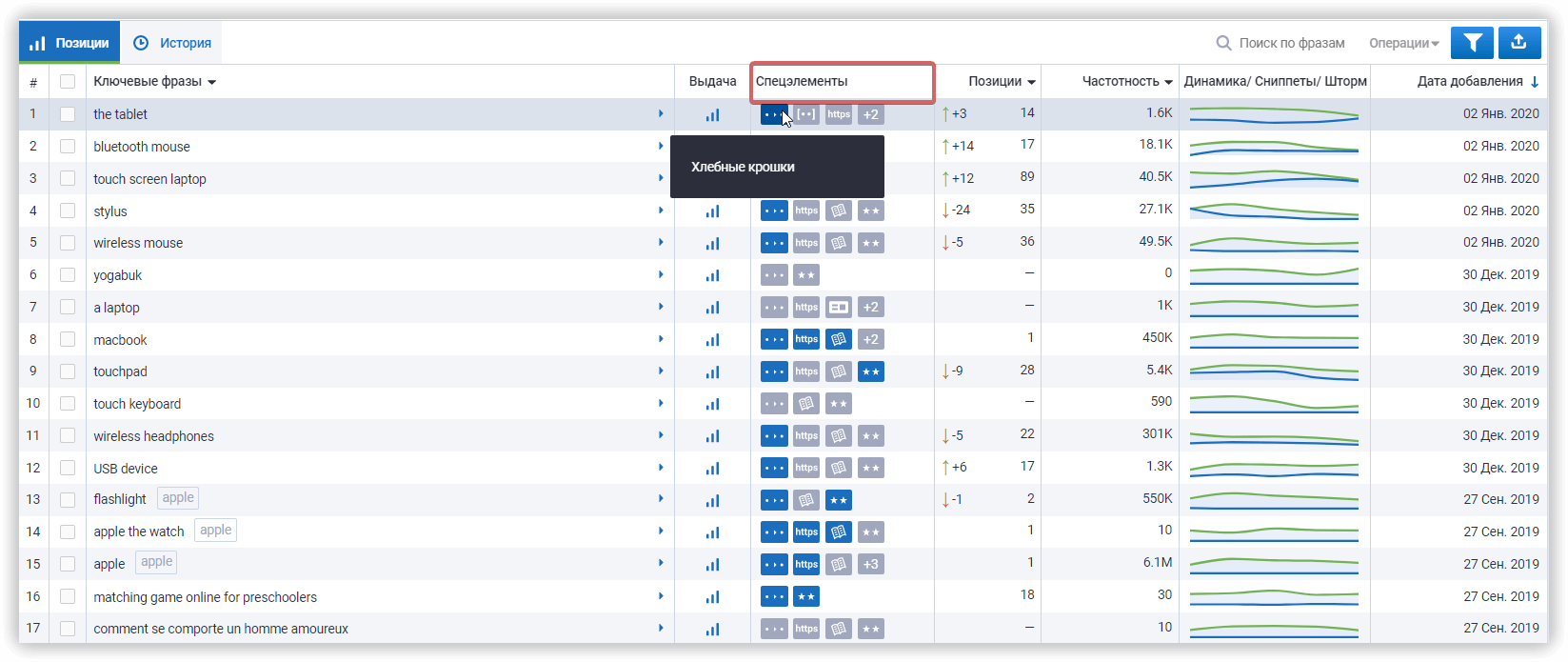Open the Операции dropdown menu

tap(1403, 43)
